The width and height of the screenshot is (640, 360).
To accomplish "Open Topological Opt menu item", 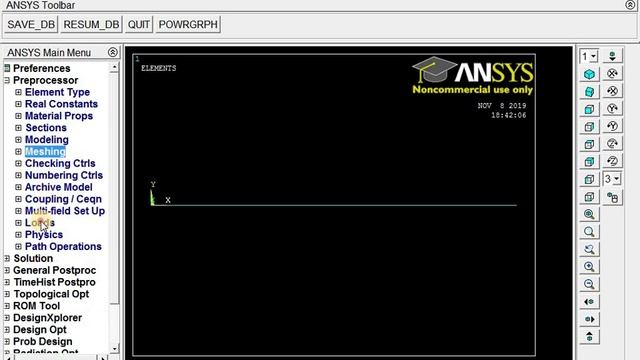I will (x=51, y=294).
